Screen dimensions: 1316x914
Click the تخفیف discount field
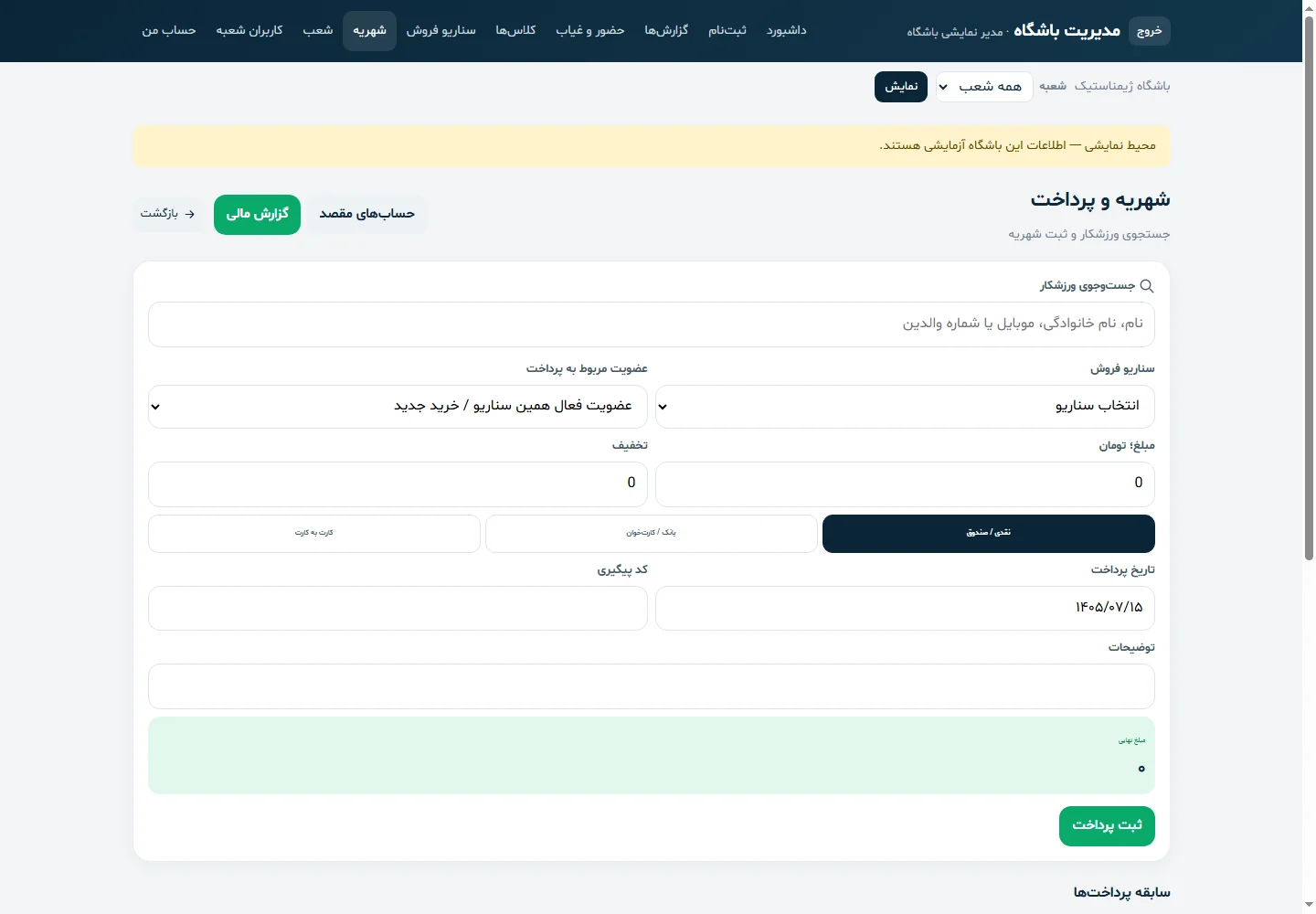pos(398,484)
